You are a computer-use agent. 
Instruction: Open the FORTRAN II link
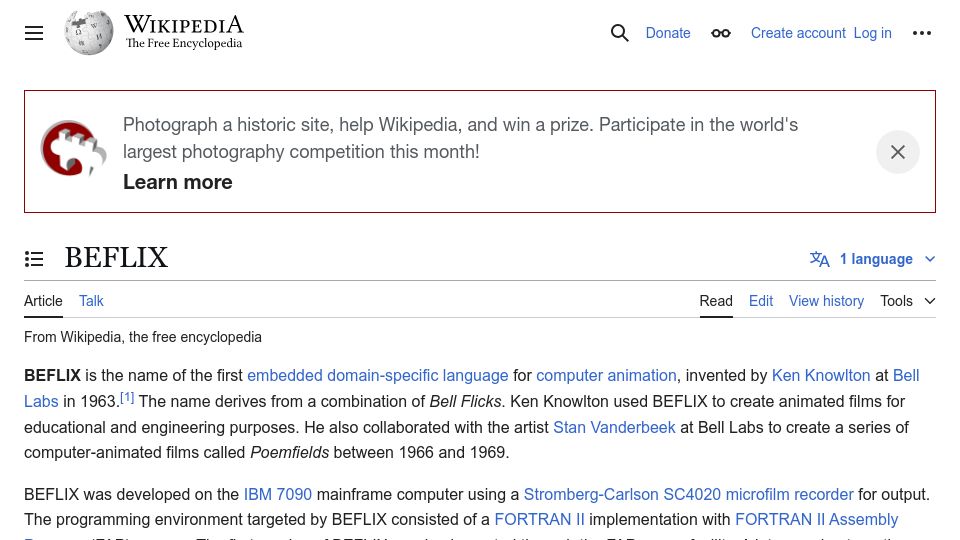pyautogui.click(x=539, y=519)
